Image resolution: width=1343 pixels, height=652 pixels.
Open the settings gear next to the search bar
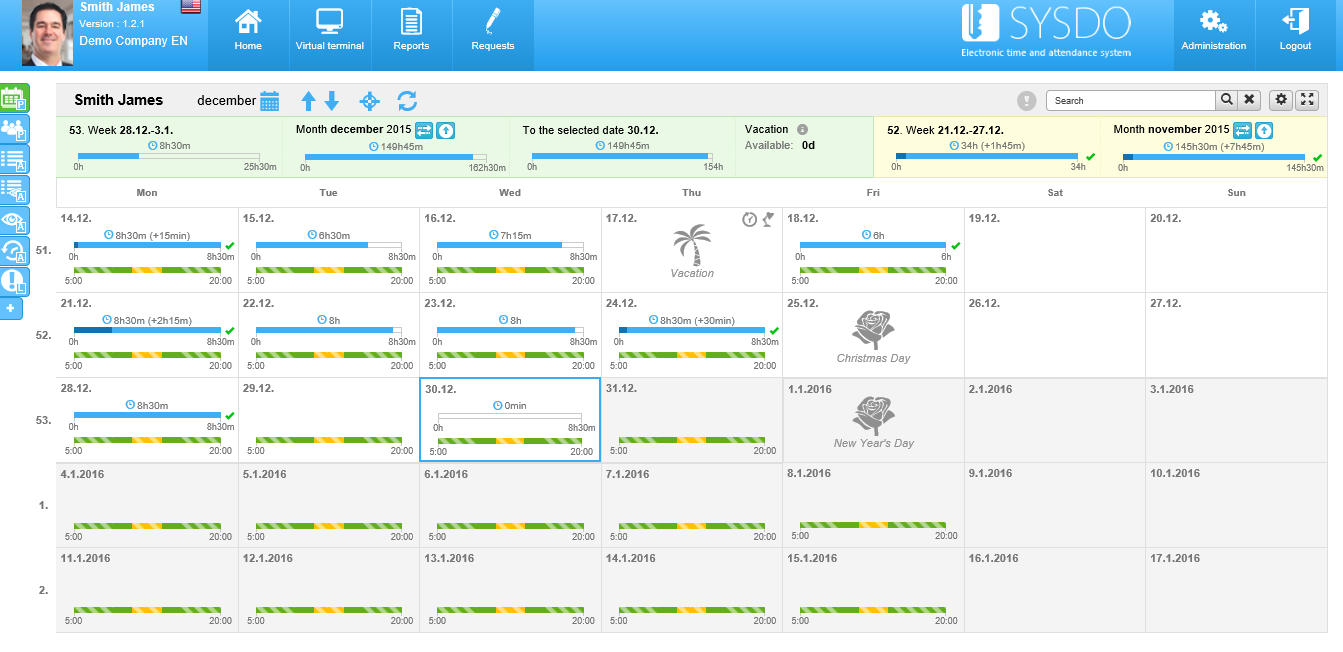coord(1281,100)
